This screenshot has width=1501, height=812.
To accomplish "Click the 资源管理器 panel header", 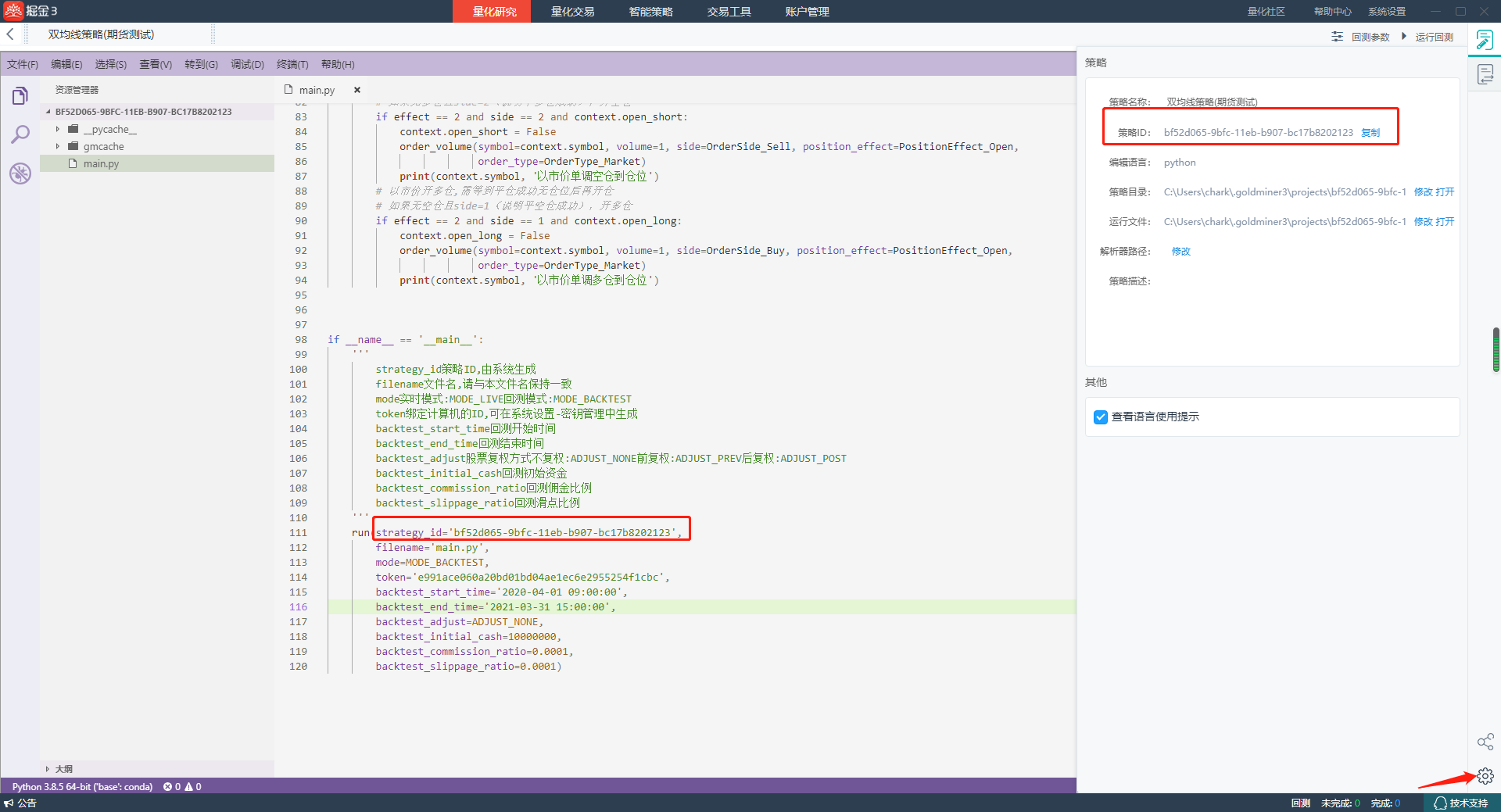I will [77, 90].
